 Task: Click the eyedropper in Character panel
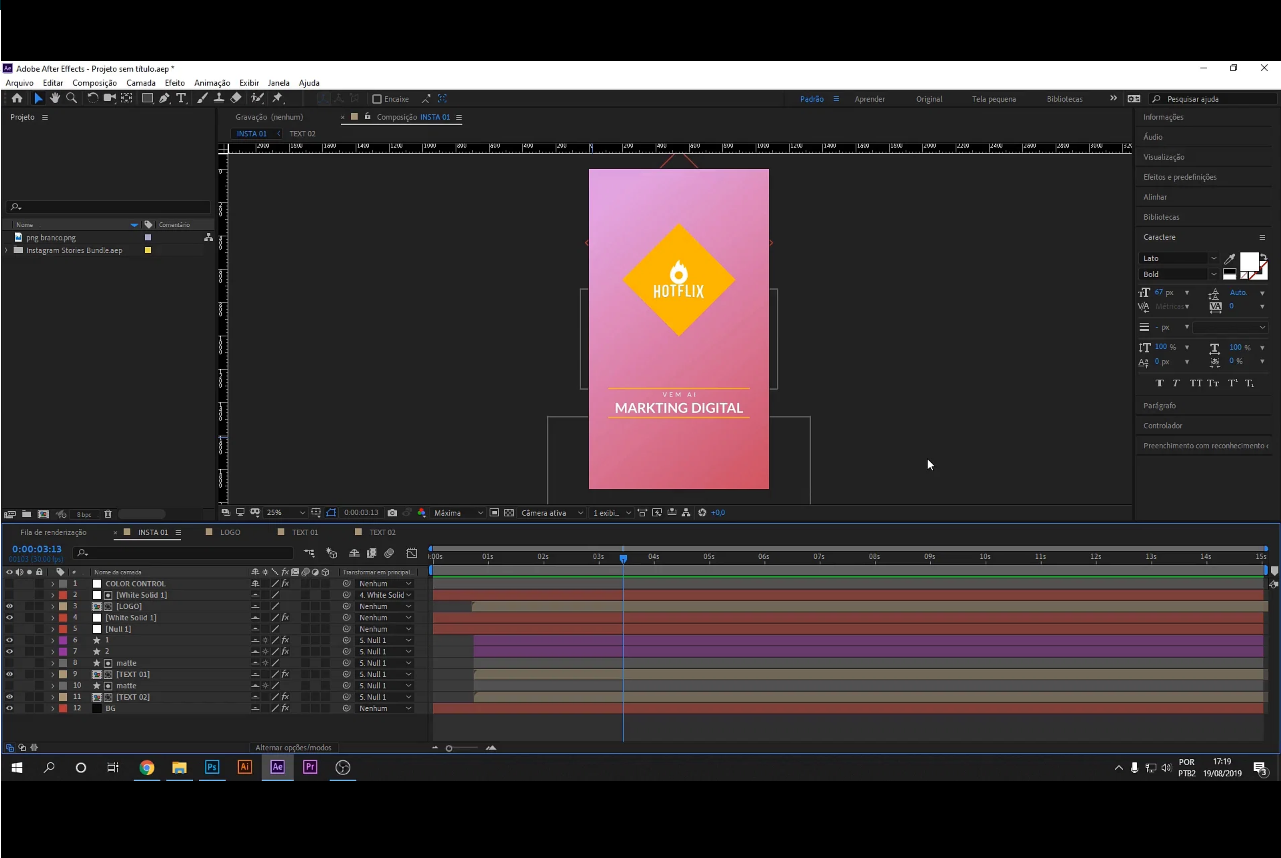coord(1230,259)
